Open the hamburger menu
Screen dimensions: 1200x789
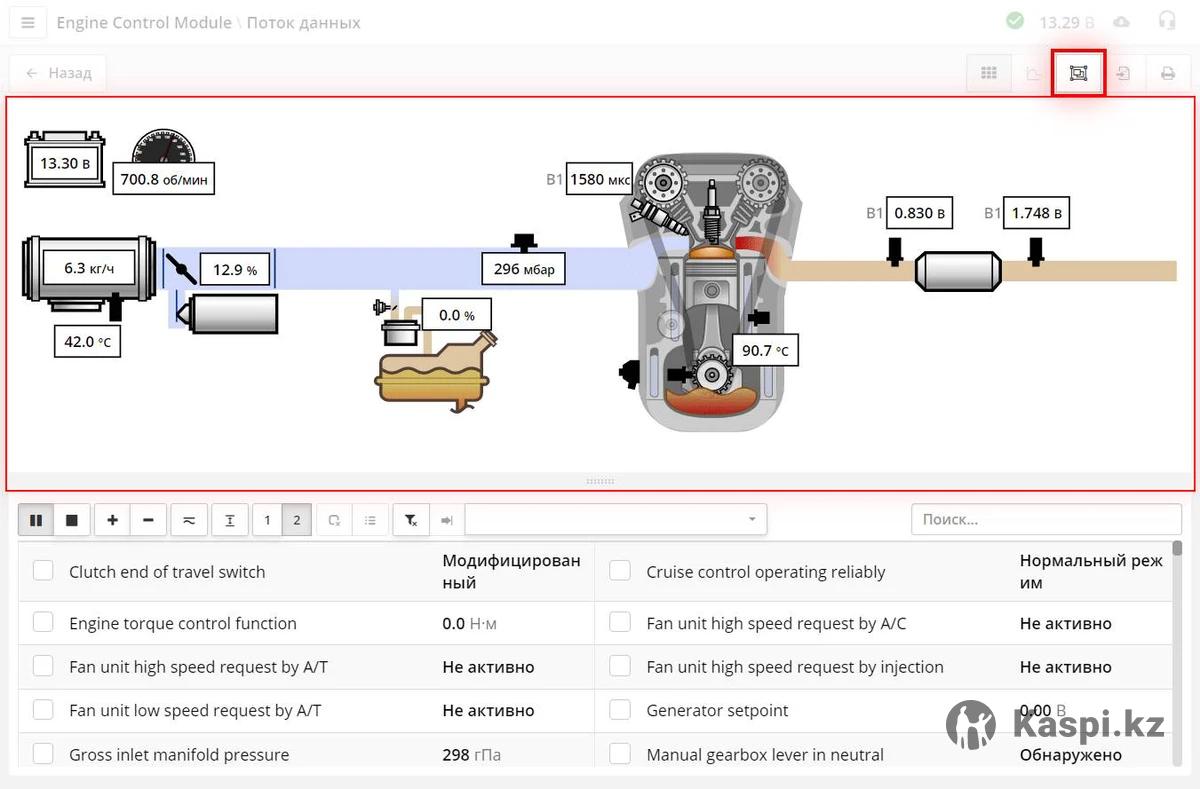coord(28,22)
